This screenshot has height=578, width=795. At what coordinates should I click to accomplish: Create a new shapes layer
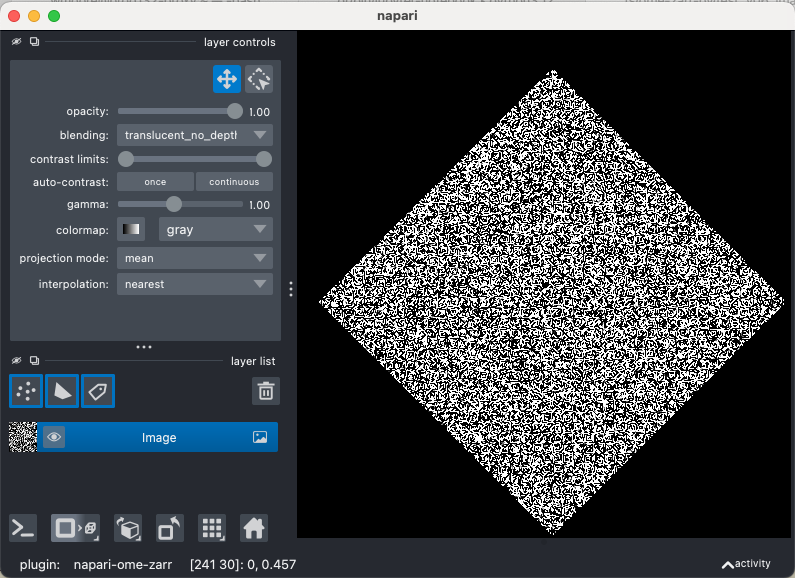pyautogui.click(x=62, y=391)
